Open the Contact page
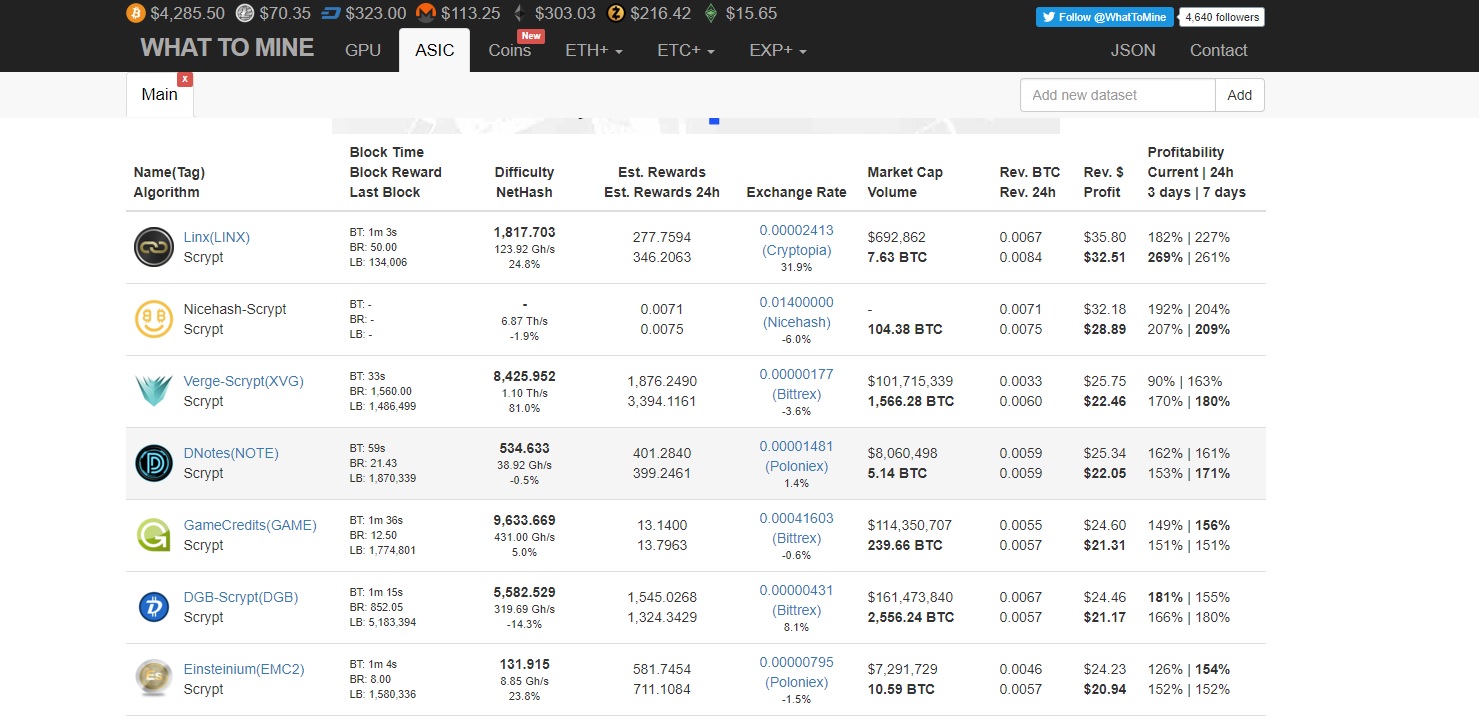The width and height of the screenshot is (1479, 724). pos(1218,50)
